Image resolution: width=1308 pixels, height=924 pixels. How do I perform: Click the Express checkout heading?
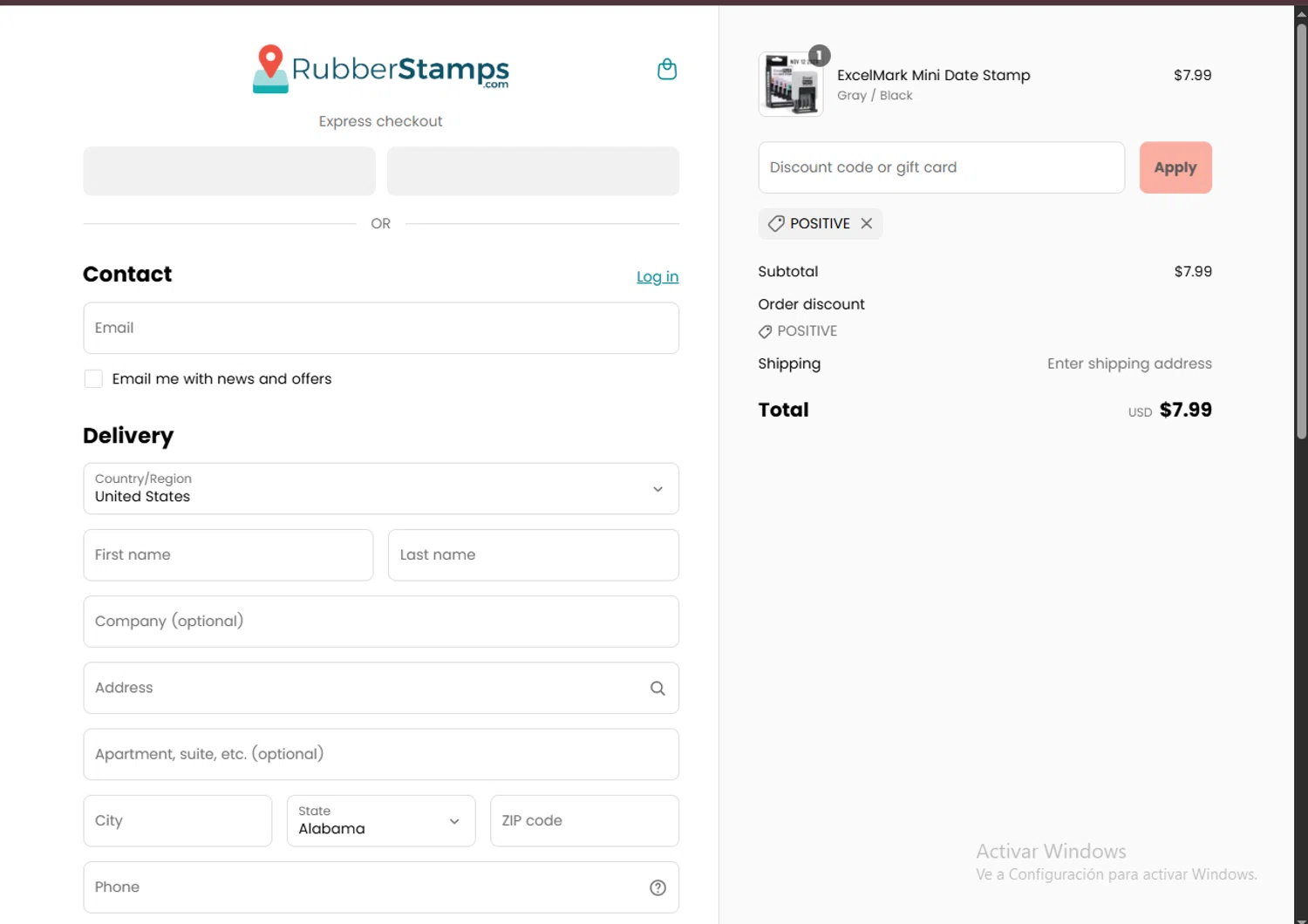tap(380, 121)
